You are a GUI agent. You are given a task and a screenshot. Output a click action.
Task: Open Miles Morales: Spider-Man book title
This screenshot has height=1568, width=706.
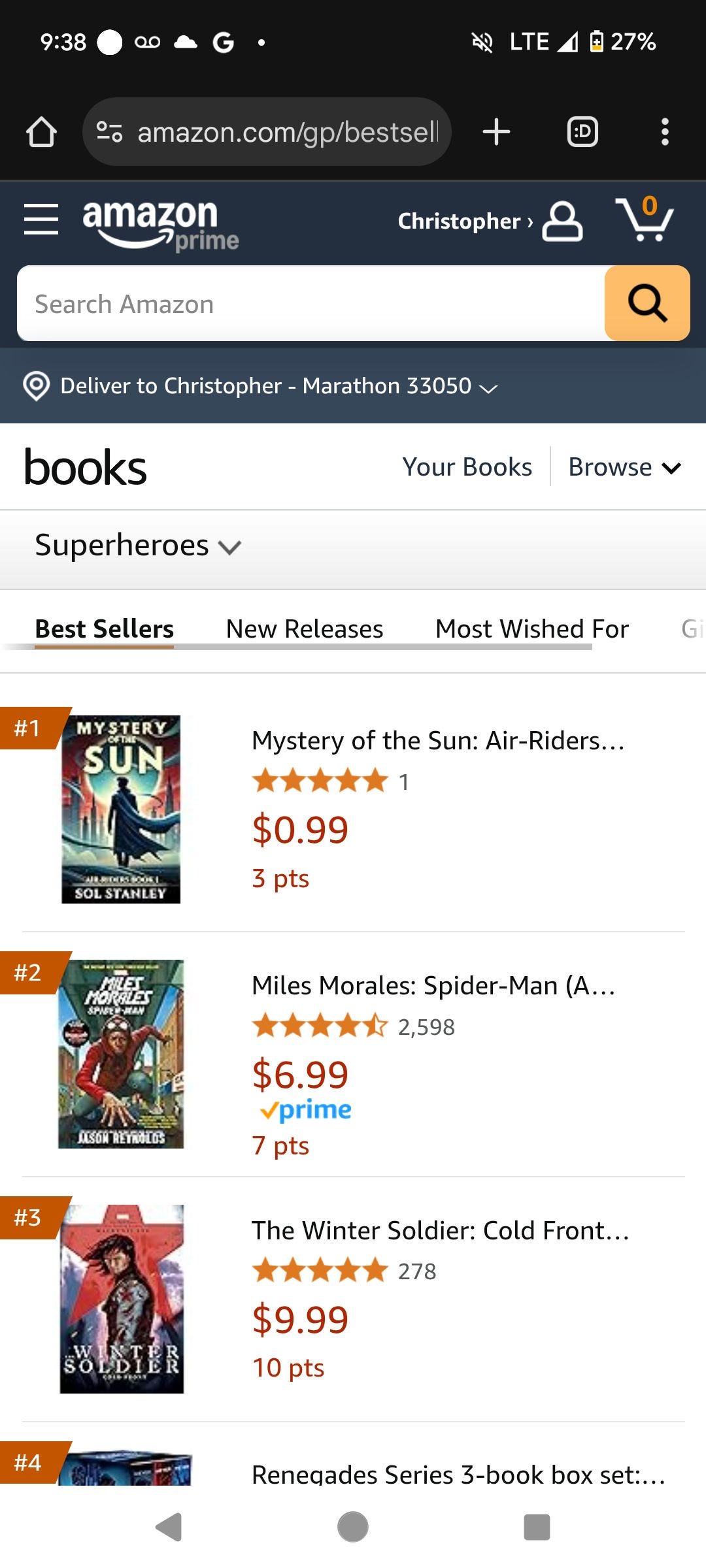tap(433, 985)
